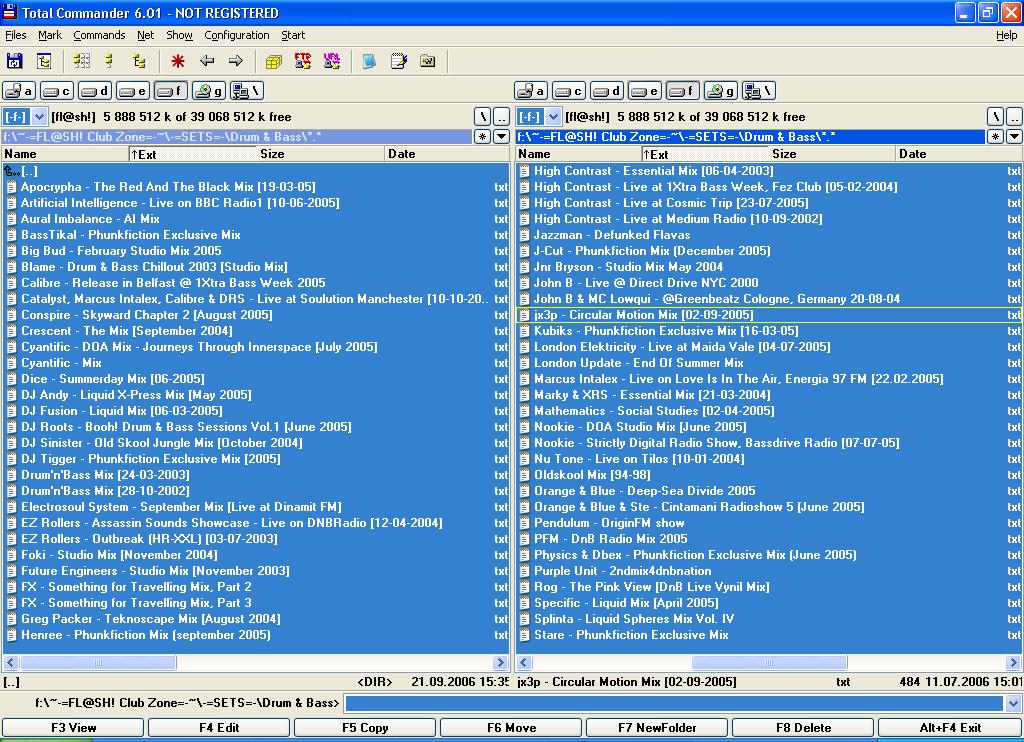The width and height of the screenshot is (1024, 742).
Task: Click the Back arrow toolbar icon
Action: [x=207, y=61]
